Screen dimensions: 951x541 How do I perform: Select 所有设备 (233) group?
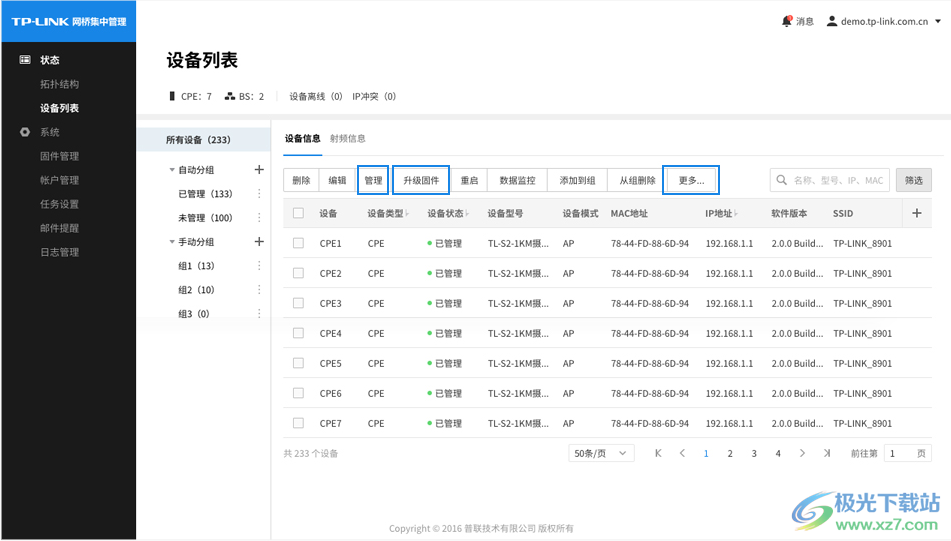204,139
